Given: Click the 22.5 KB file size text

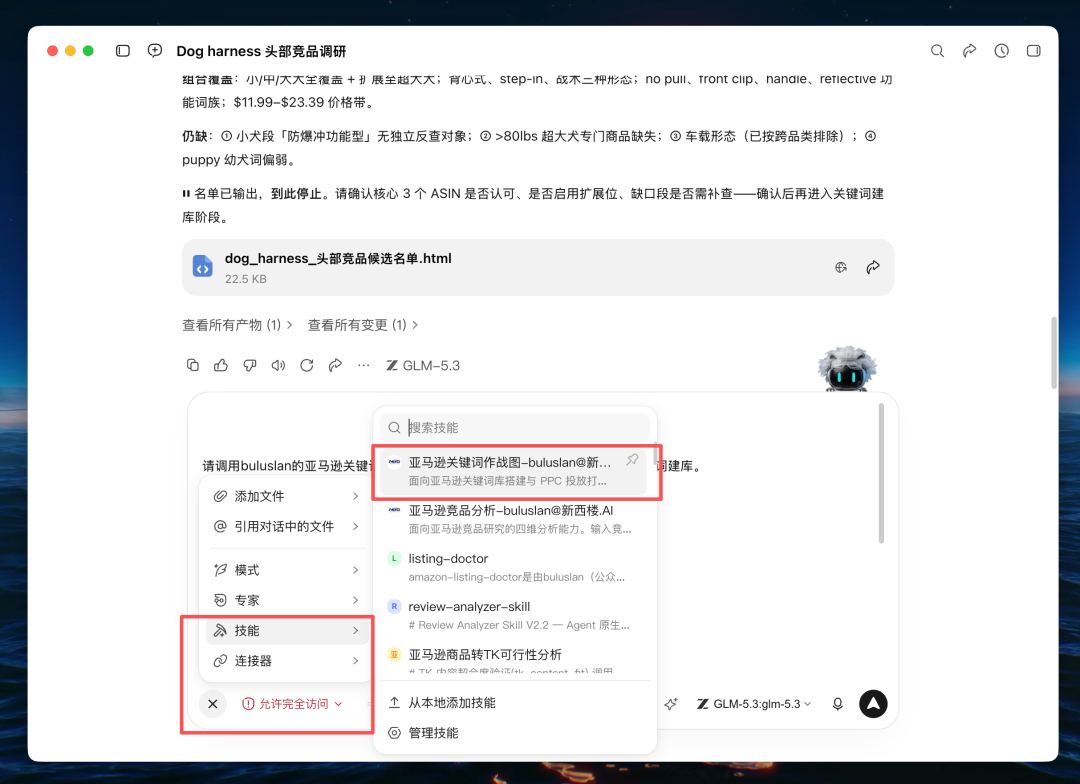Looking at the screenshot, I should pos(245,279).
